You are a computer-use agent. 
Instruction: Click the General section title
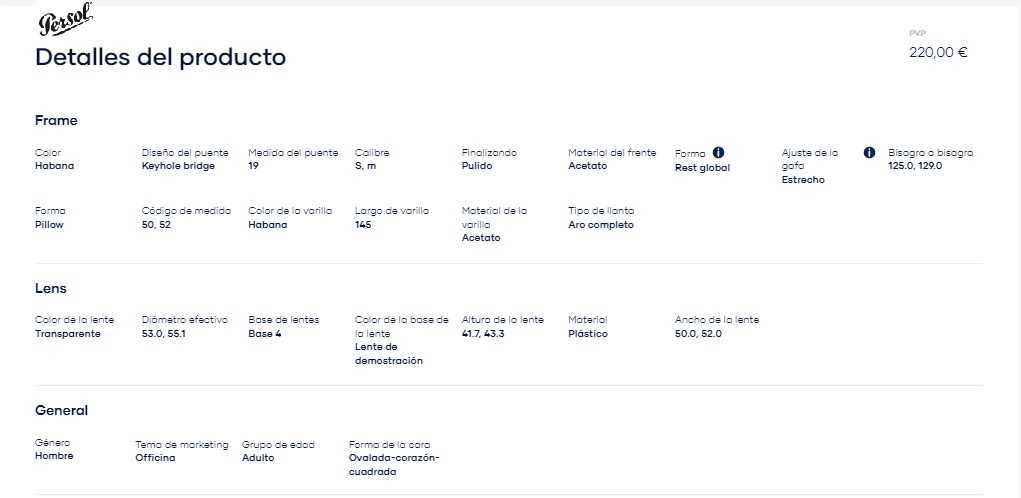tap(61, 410)
